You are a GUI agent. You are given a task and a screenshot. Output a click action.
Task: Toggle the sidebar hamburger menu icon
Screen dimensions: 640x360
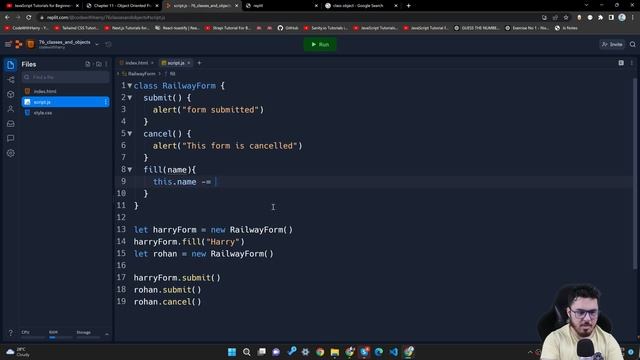[8, 44]
